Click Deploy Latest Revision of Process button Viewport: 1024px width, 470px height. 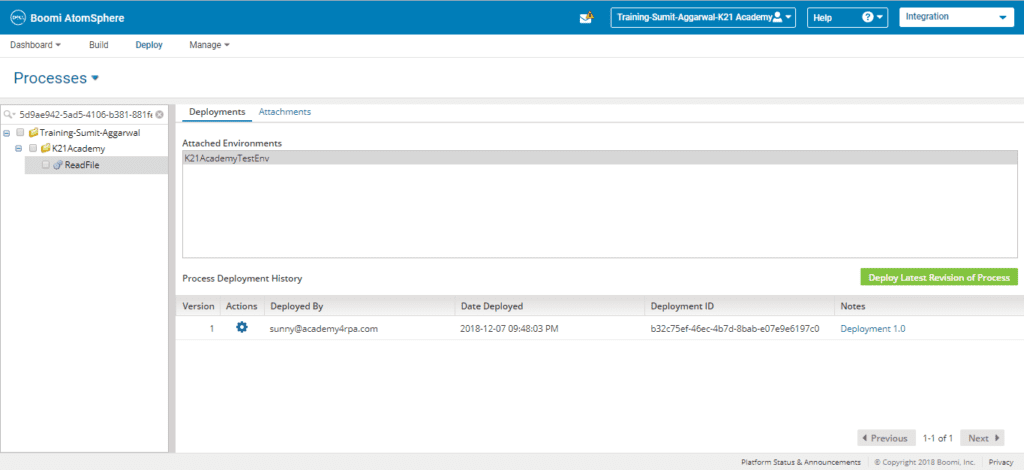click(939, 277)
